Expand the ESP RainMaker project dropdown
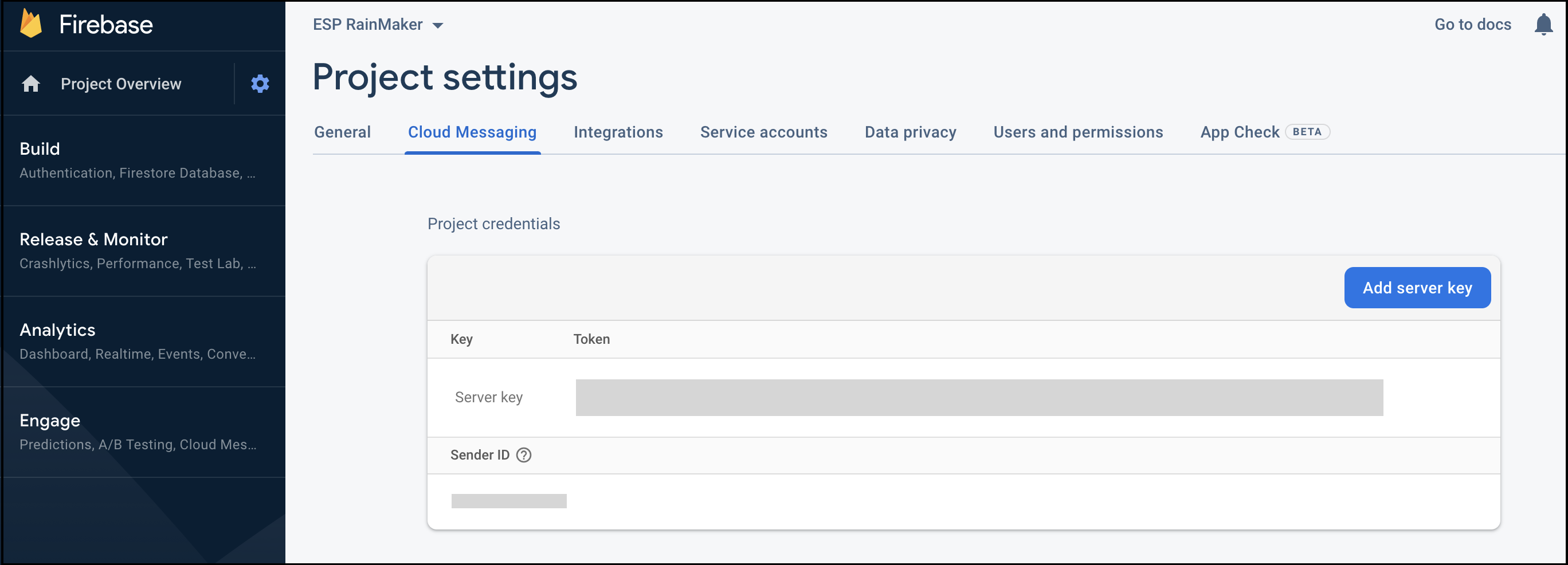 point(378,24)
